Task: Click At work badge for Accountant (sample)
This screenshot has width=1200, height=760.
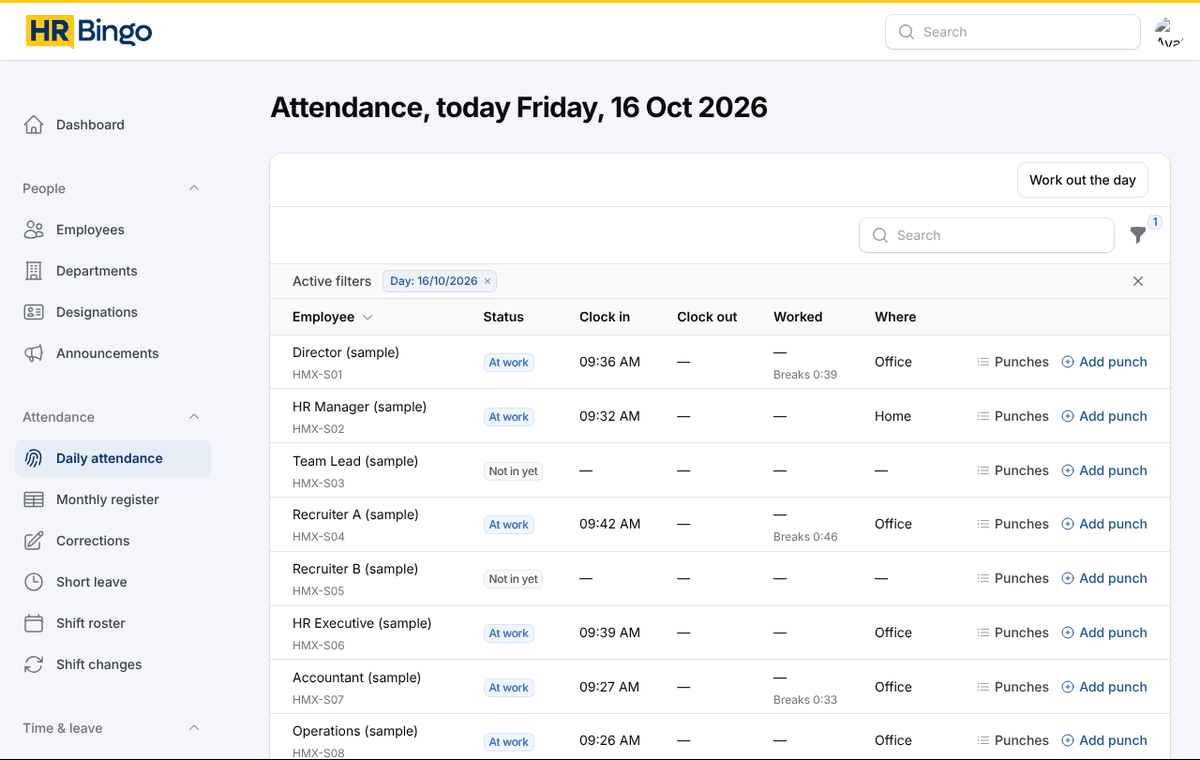Action: click(x=509, y=688)
